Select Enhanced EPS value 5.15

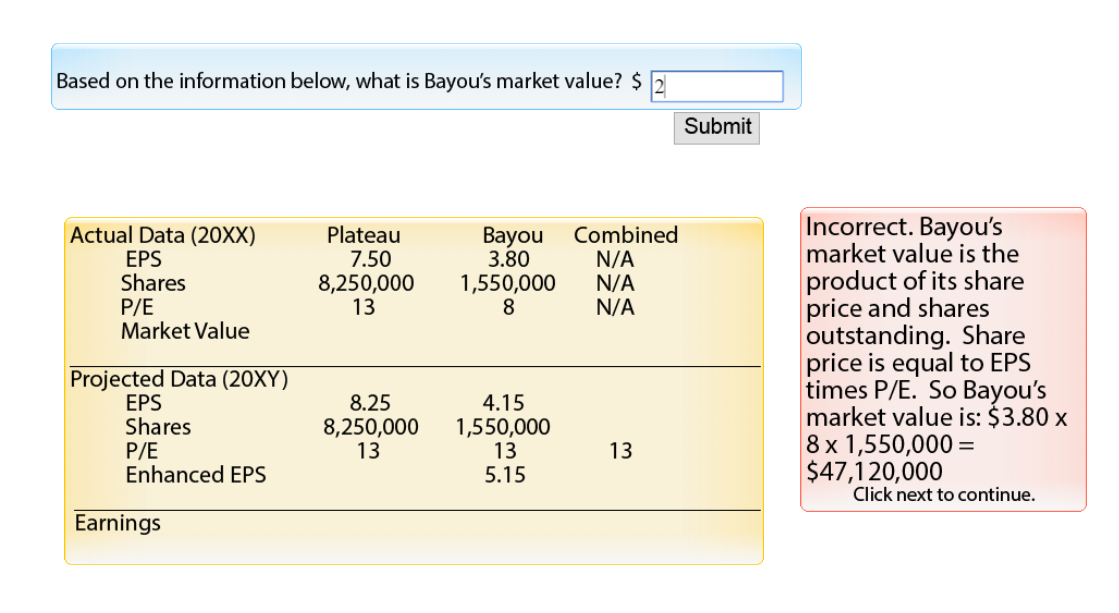click(x=505, y=475)
